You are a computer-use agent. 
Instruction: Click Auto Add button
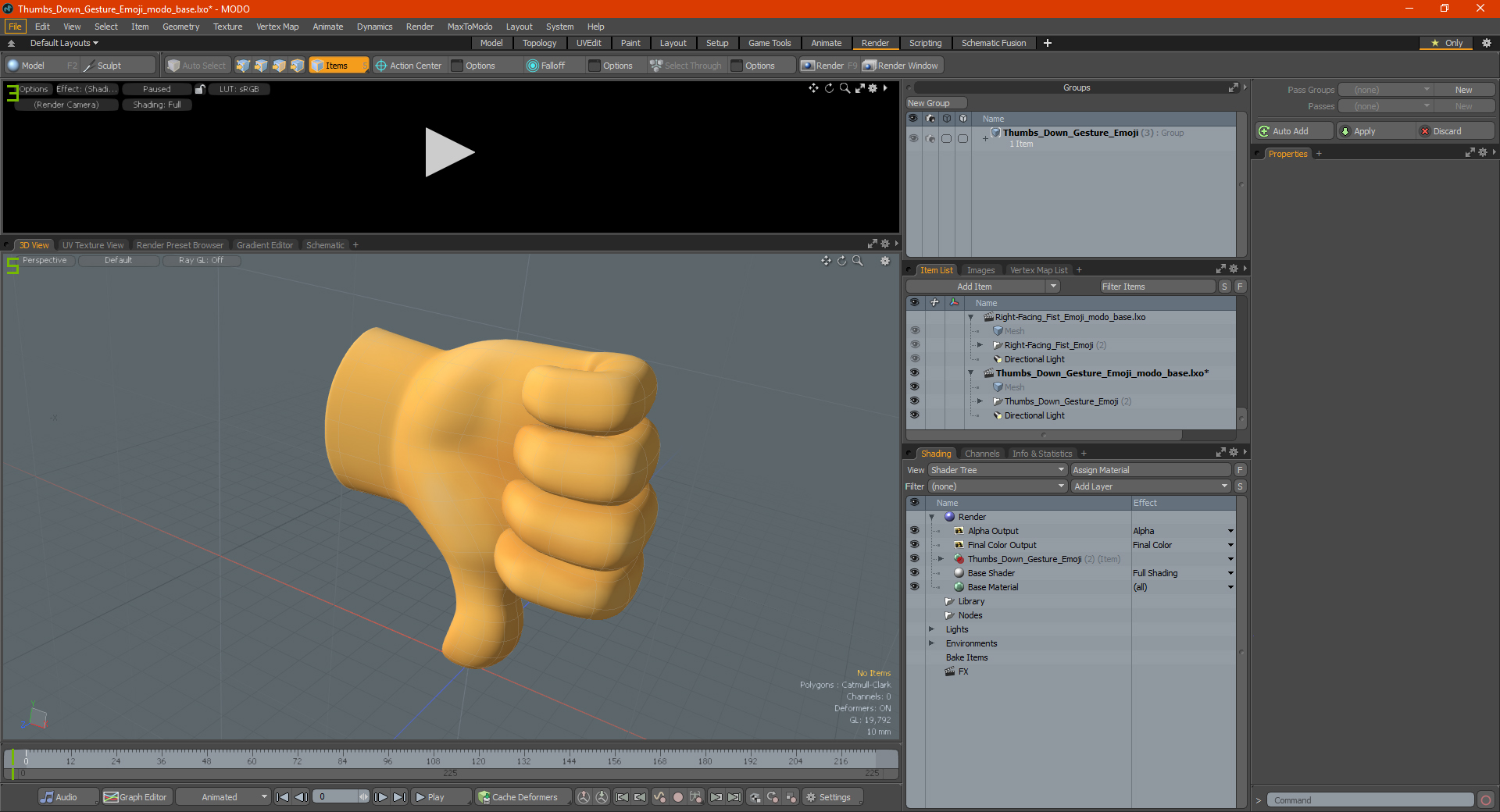point(1294,131)
